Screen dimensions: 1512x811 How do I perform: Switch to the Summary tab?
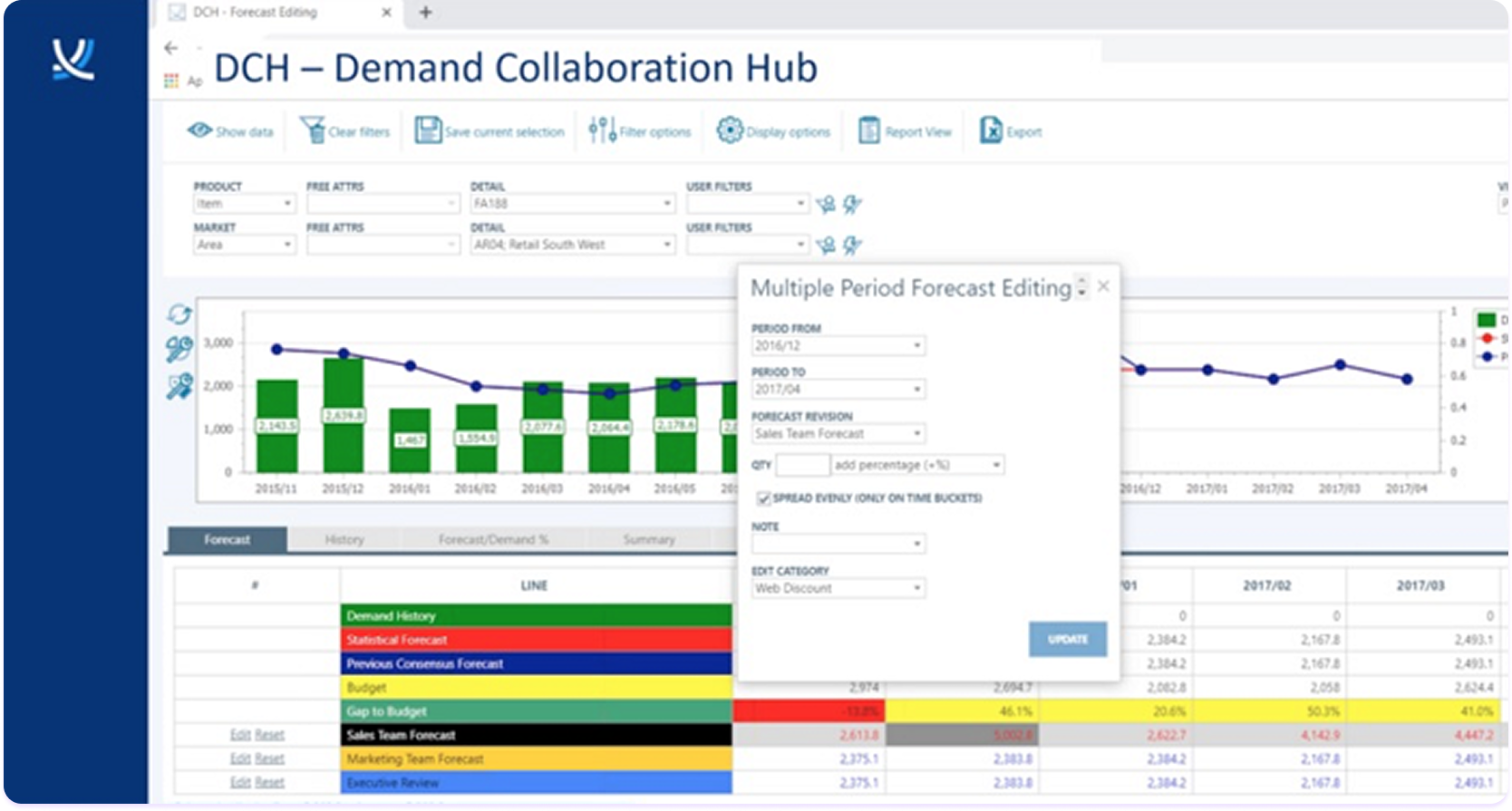point(648,539)
